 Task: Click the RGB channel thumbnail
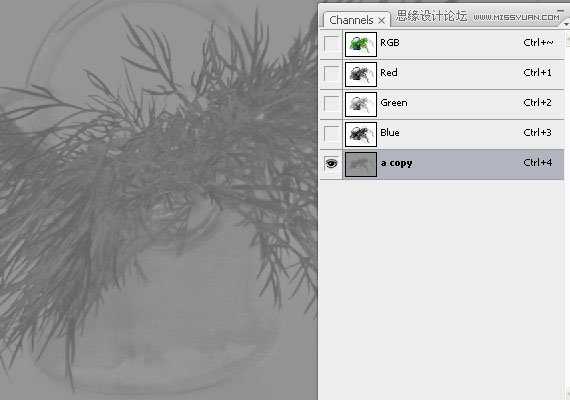(361, 44)
